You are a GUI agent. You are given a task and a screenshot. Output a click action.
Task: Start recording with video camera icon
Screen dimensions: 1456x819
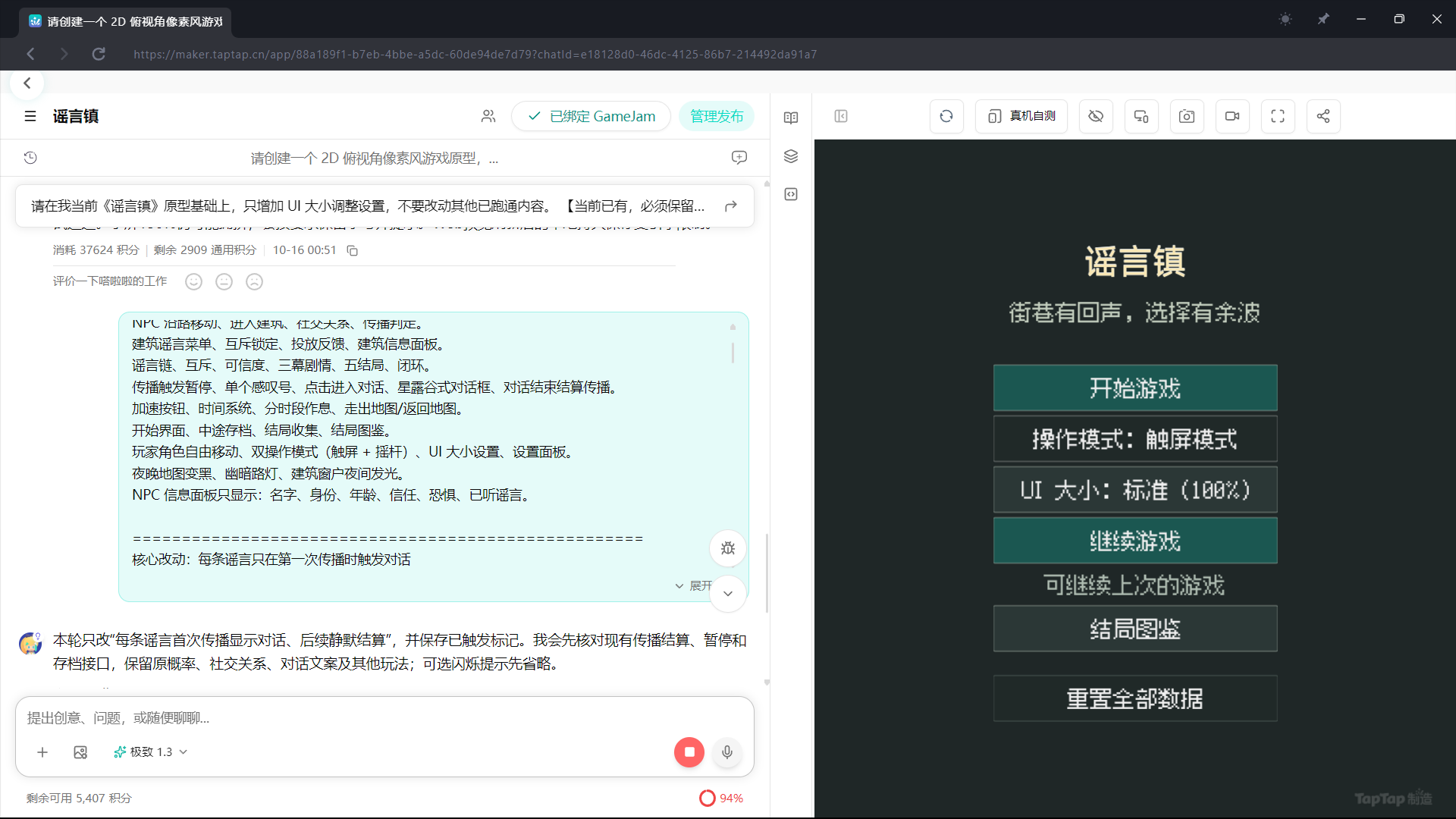tap(1232, 116)
